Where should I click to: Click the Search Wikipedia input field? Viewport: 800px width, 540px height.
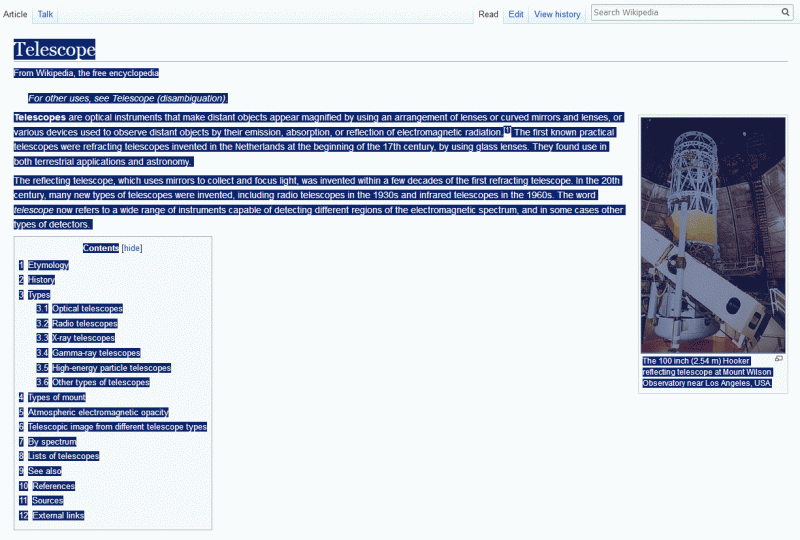685,13
